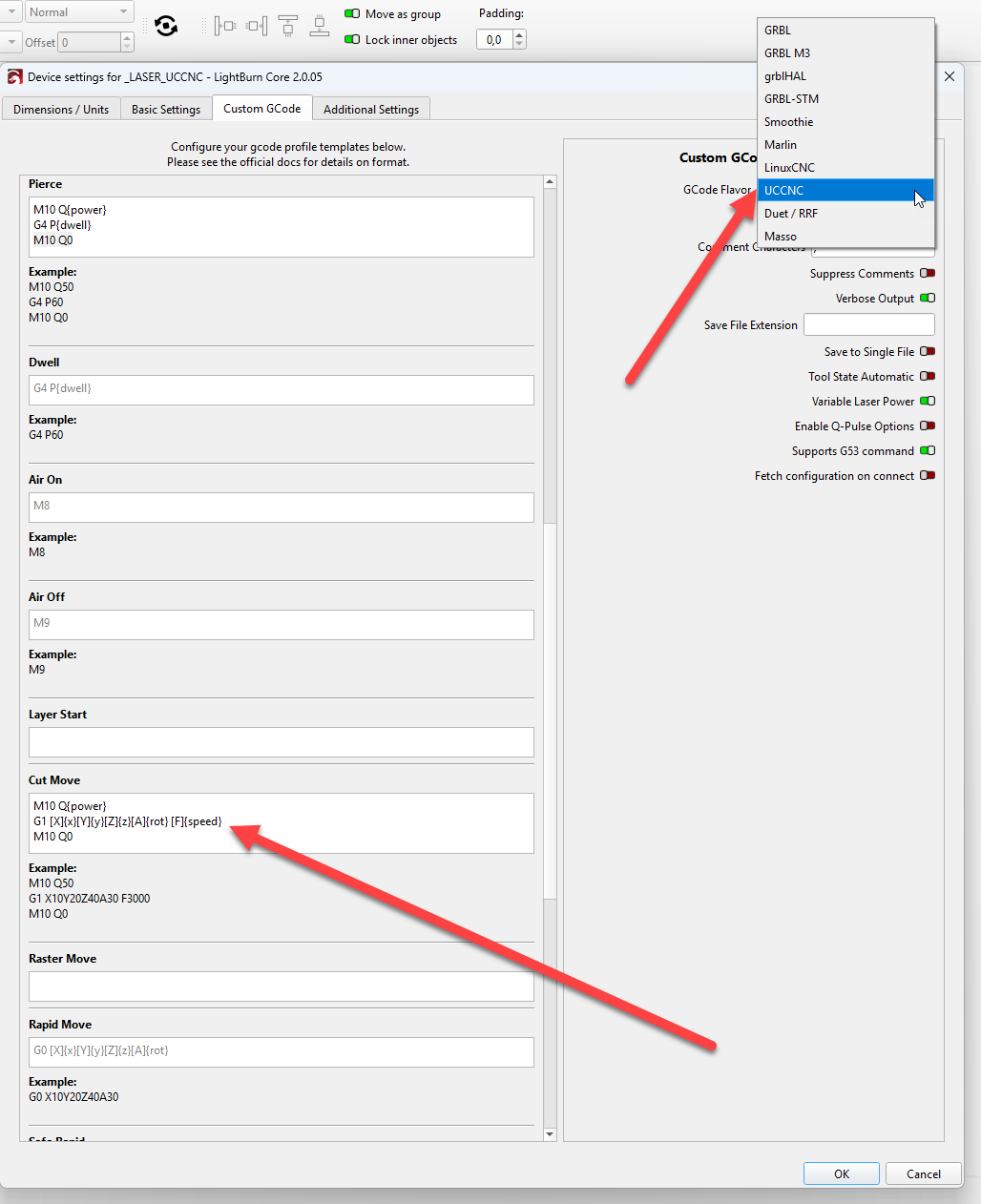This screenshot has width=981, height=1204.
Task: Click the dock-to-top-edge icon
Action: pos(288,26)
